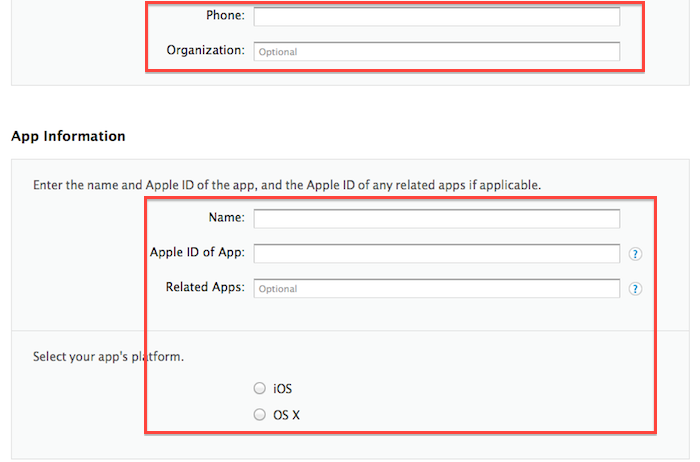The height and width of the screenshot is (462, 700).
Task: Click the Enter the name and Apple ID instructions
Action: (x=287, y=185)
